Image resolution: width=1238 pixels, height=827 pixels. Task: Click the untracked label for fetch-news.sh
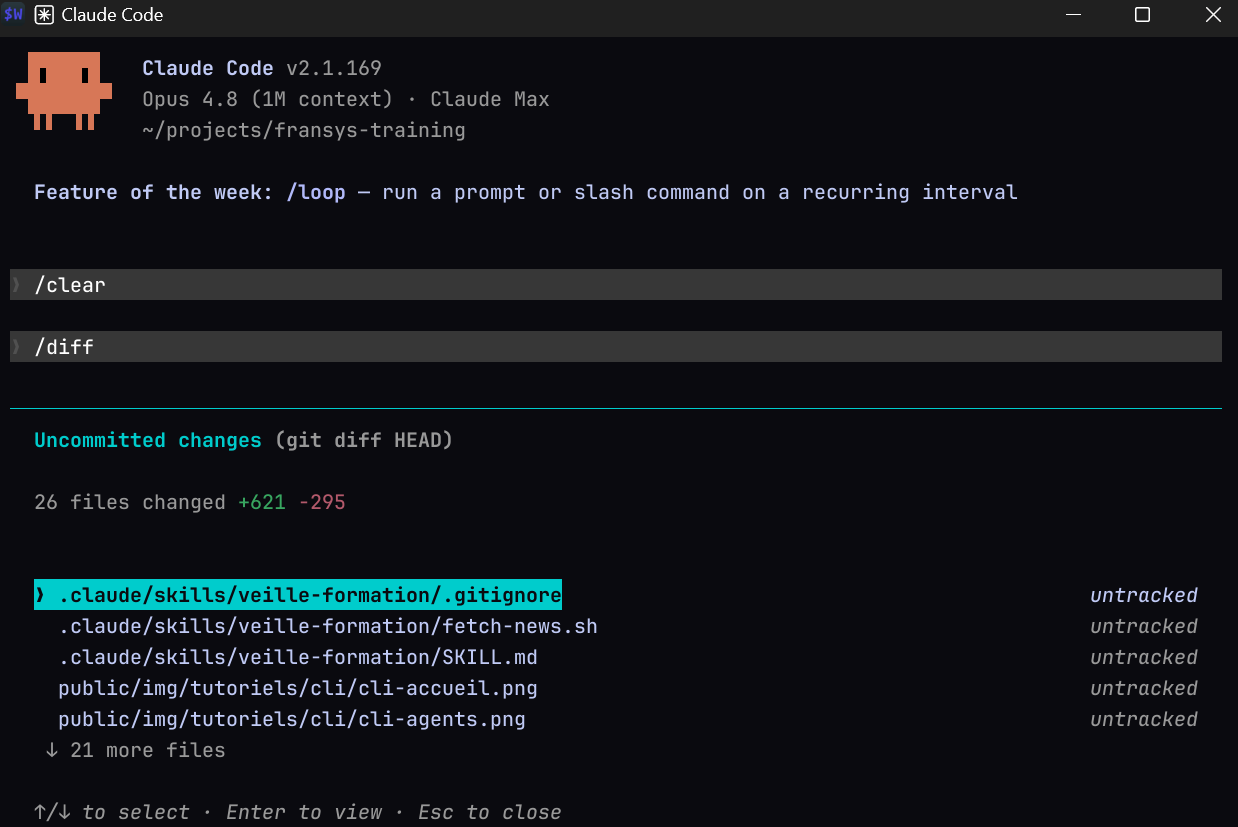tap(1144, 626)
